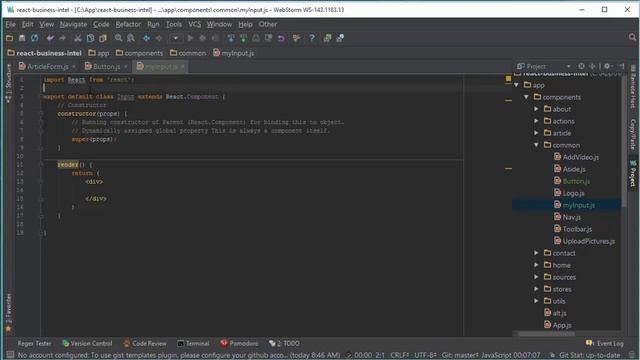Click Collapse All icon in Project panel
Screen dimensions: 640x360
pyautogui.click(x=592, y=66)
